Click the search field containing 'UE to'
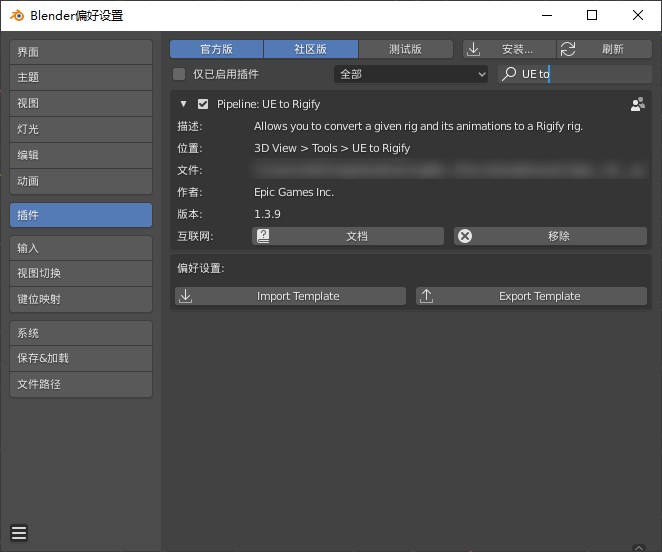This screenshot has width=662, height=552. [x=575, y=74]
